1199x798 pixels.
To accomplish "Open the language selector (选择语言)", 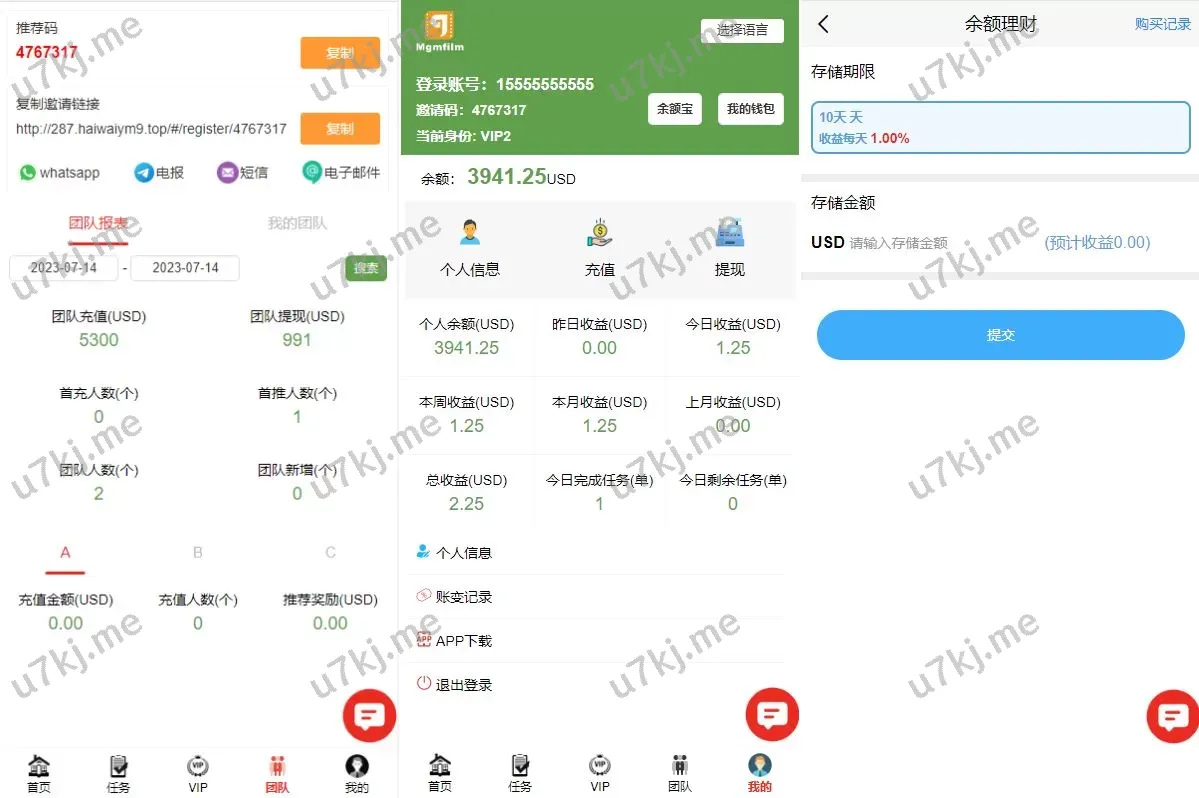I will click(742, 30).
